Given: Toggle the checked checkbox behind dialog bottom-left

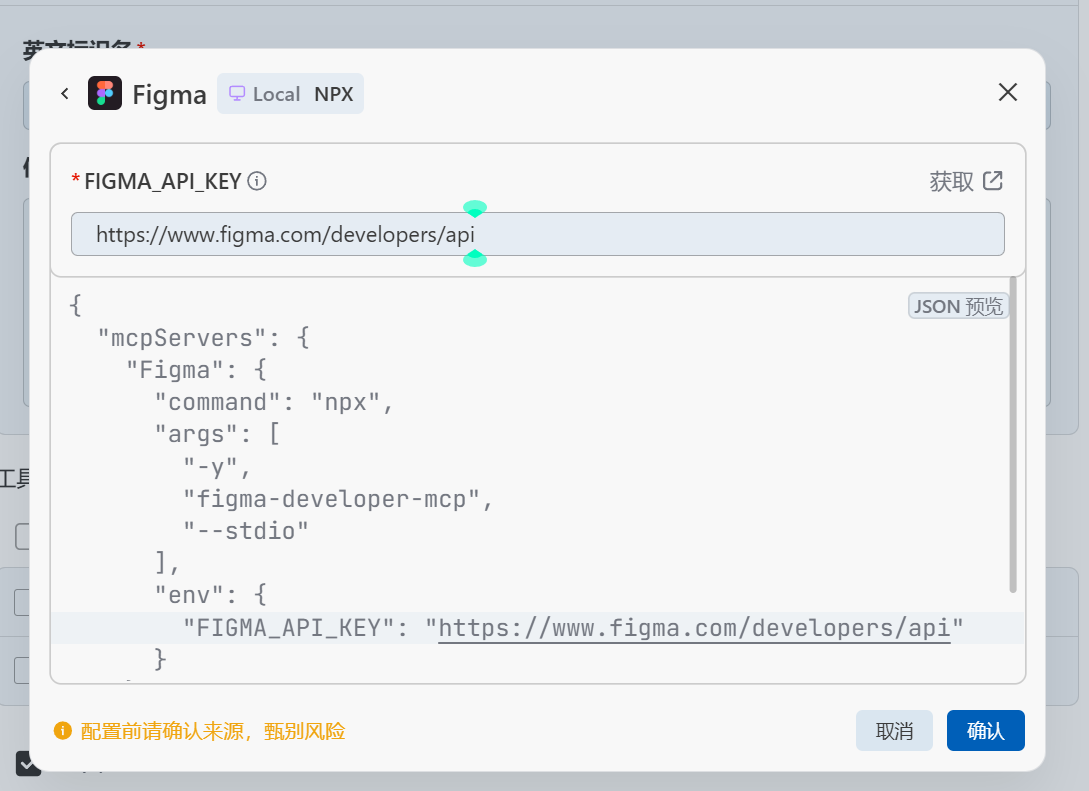Looking at the screenshot, I should (x=28, y=763).
